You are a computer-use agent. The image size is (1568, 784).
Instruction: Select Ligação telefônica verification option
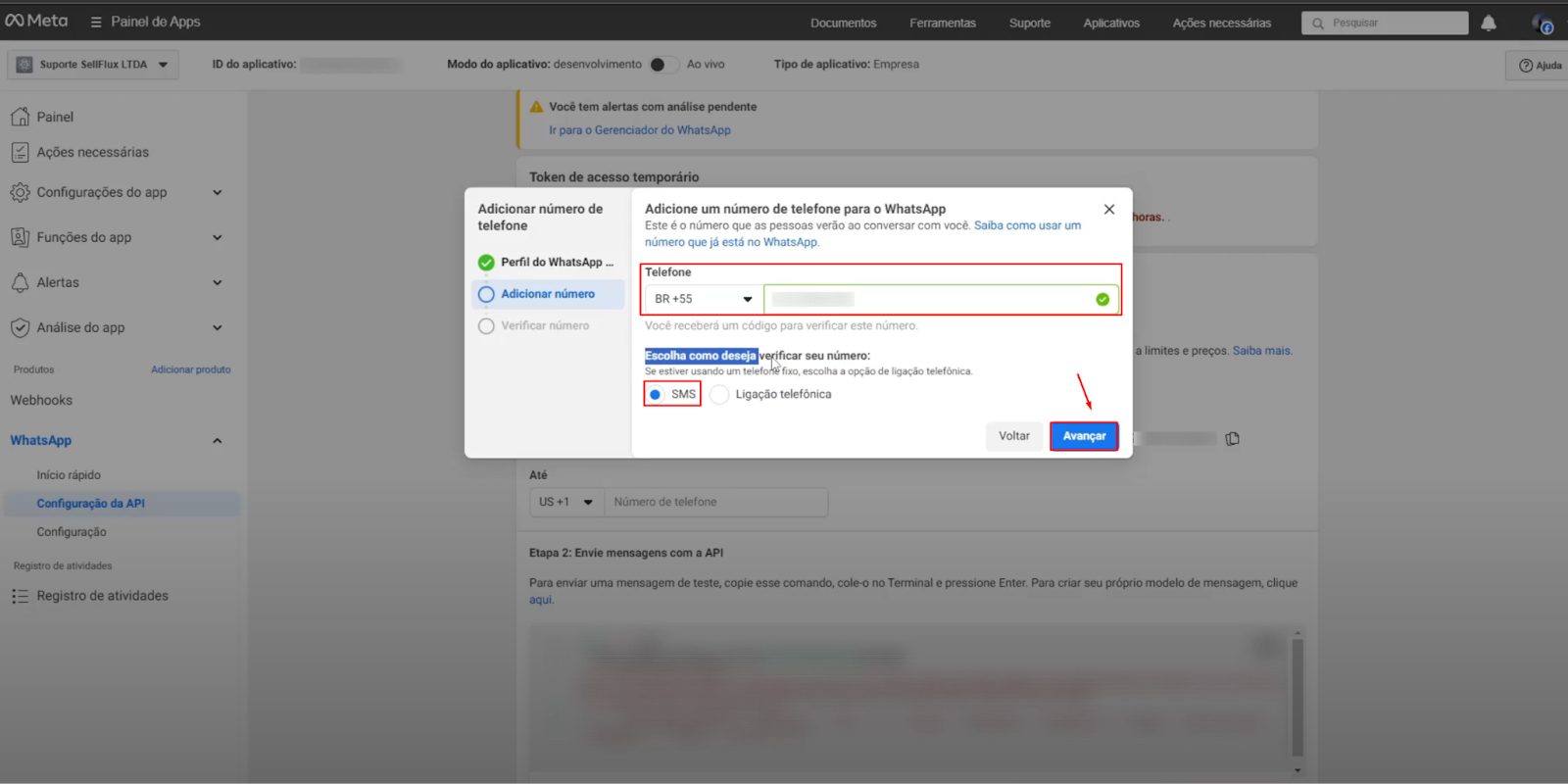(720, 394)
